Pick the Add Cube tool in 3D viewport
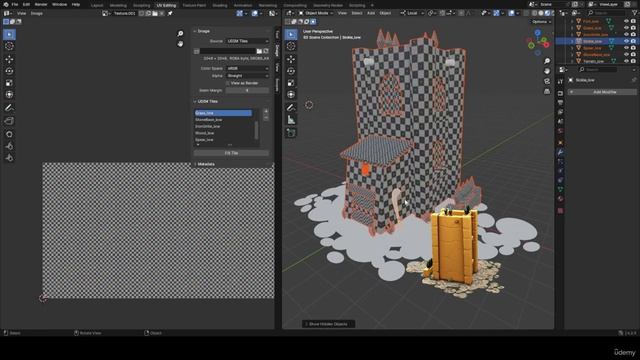 tap(291, 133)
